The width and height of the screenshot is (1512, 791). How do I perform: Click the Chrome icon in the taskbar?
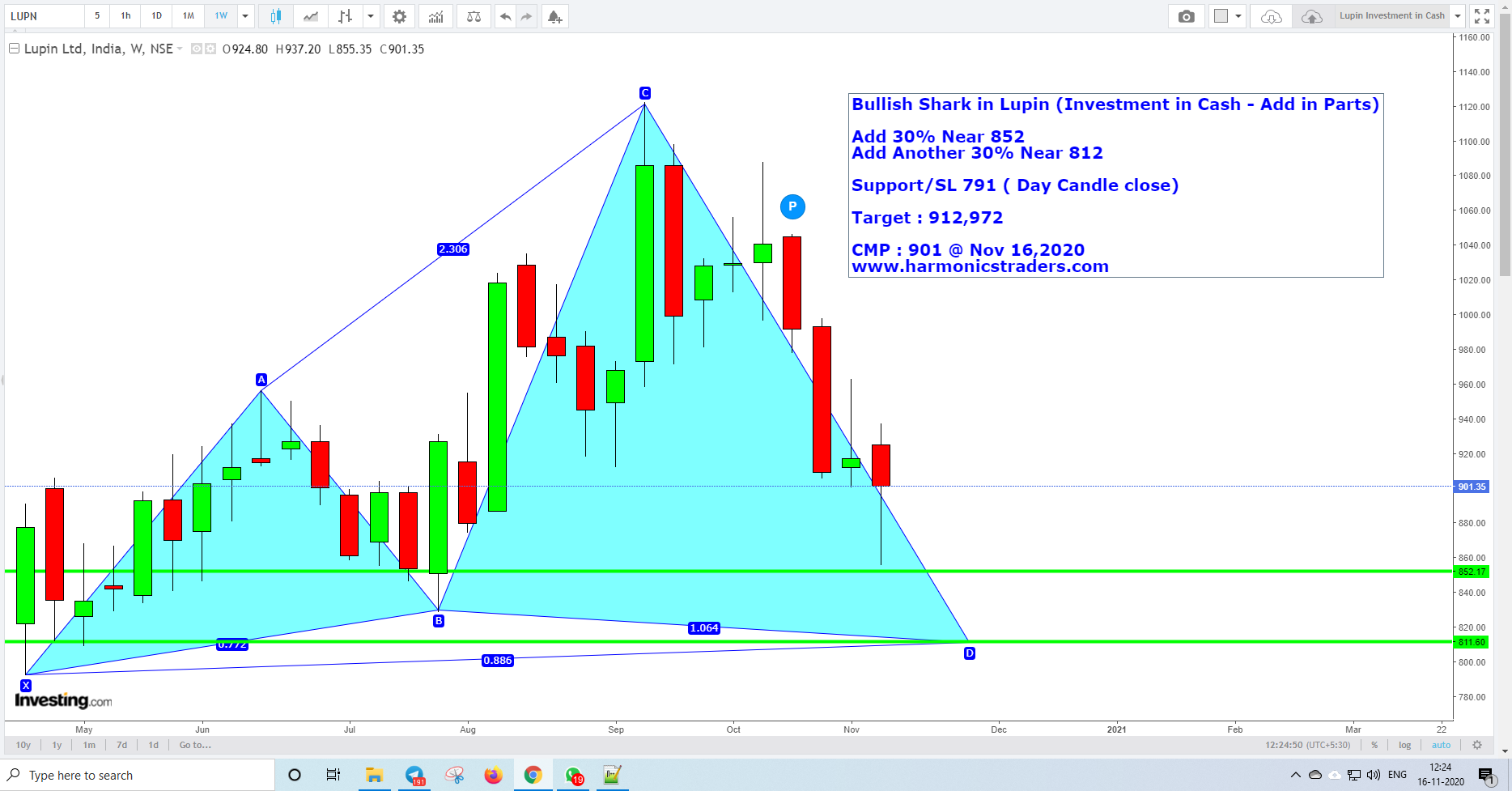(533, 775)
